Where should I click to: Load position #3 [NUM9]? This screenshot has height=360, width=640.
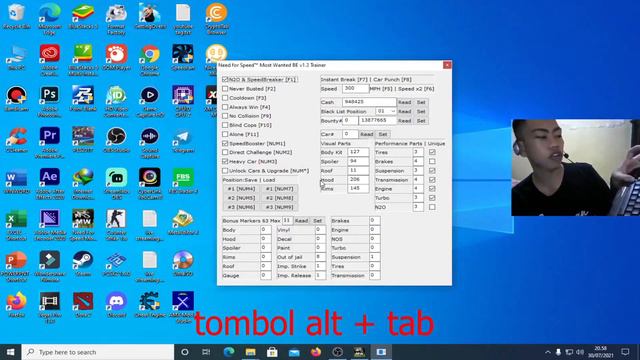click(x=280, y=207)
